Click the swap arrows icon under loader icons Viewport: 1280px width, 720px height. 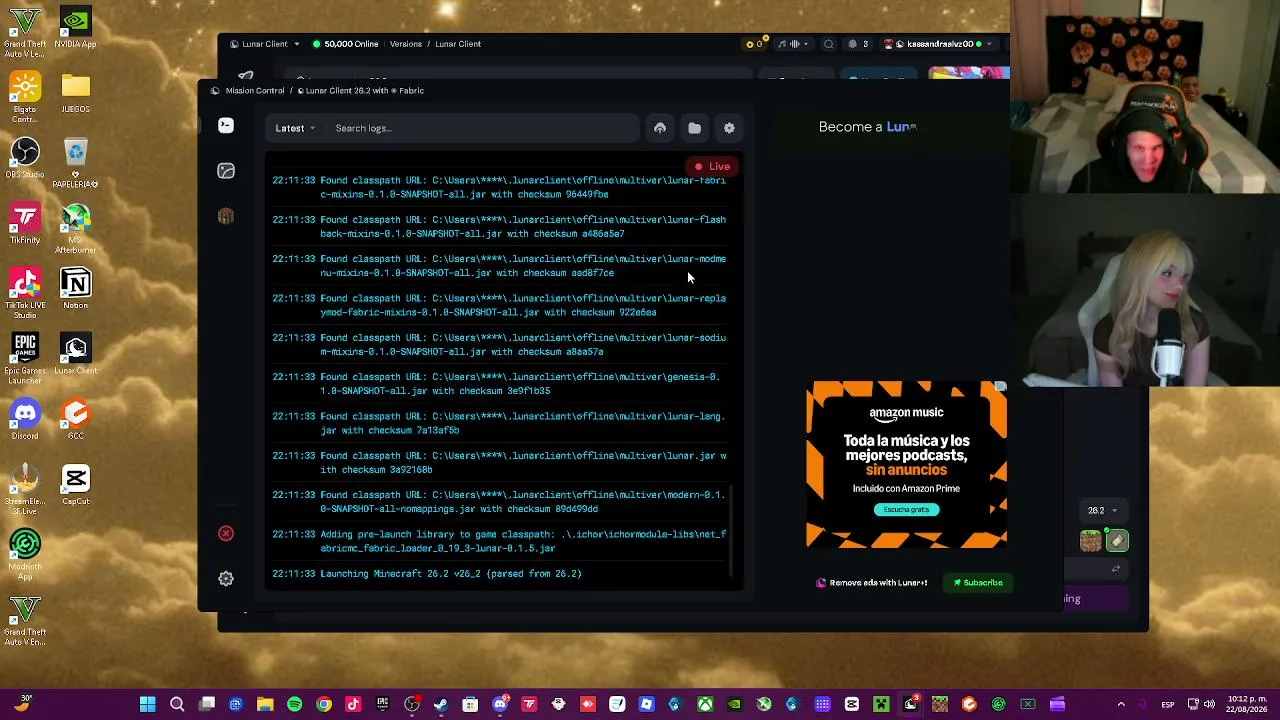click(x=1116, y=569)
